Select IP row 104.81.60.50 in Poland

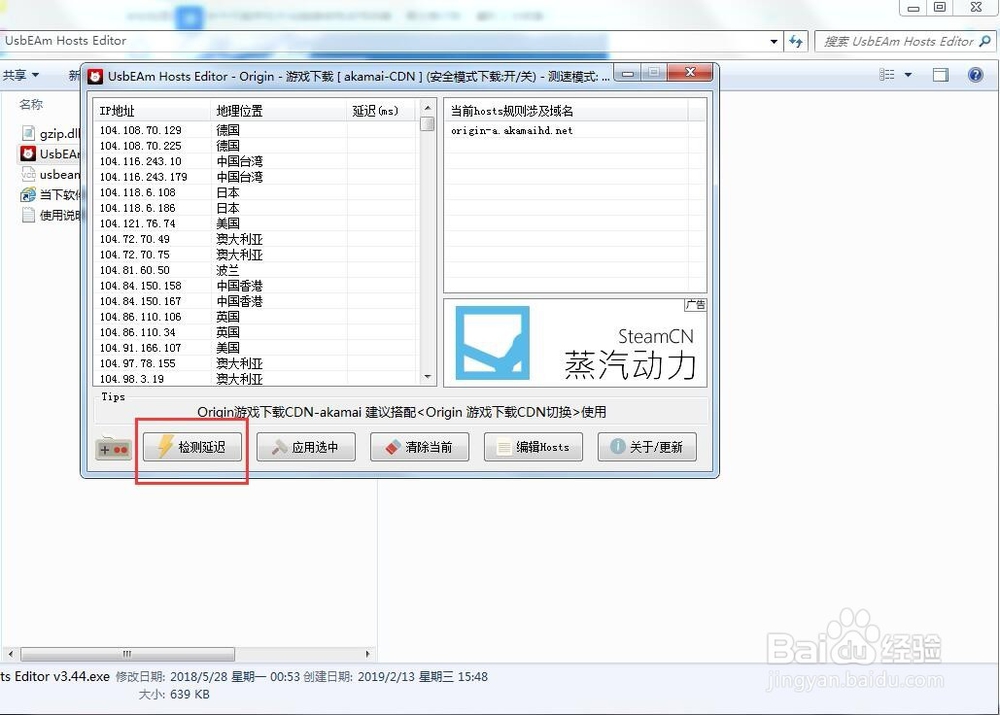[x=256, y=270]
